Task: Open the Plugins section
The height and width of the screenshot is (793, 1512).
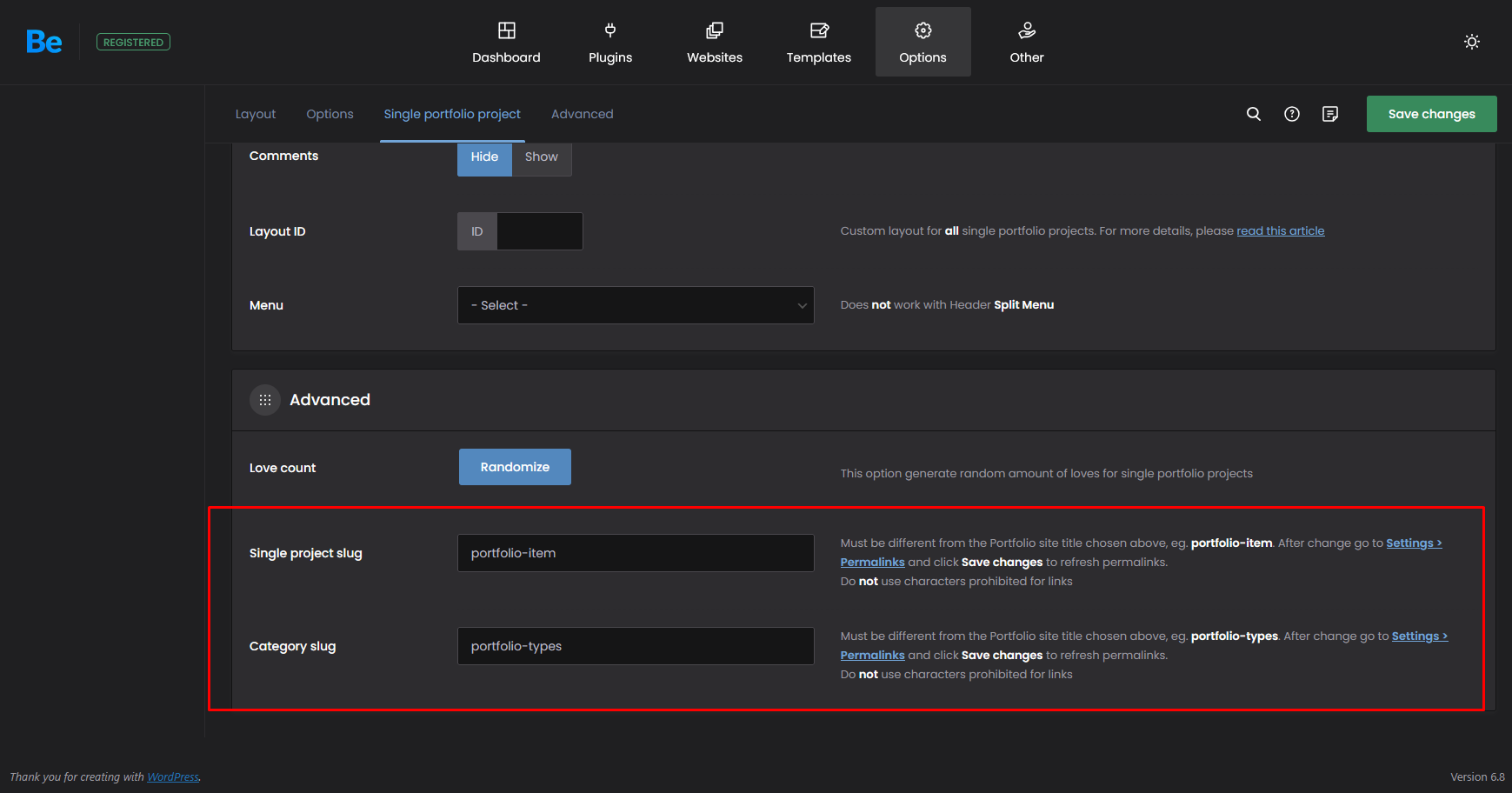Action: [x=610, y=43]
